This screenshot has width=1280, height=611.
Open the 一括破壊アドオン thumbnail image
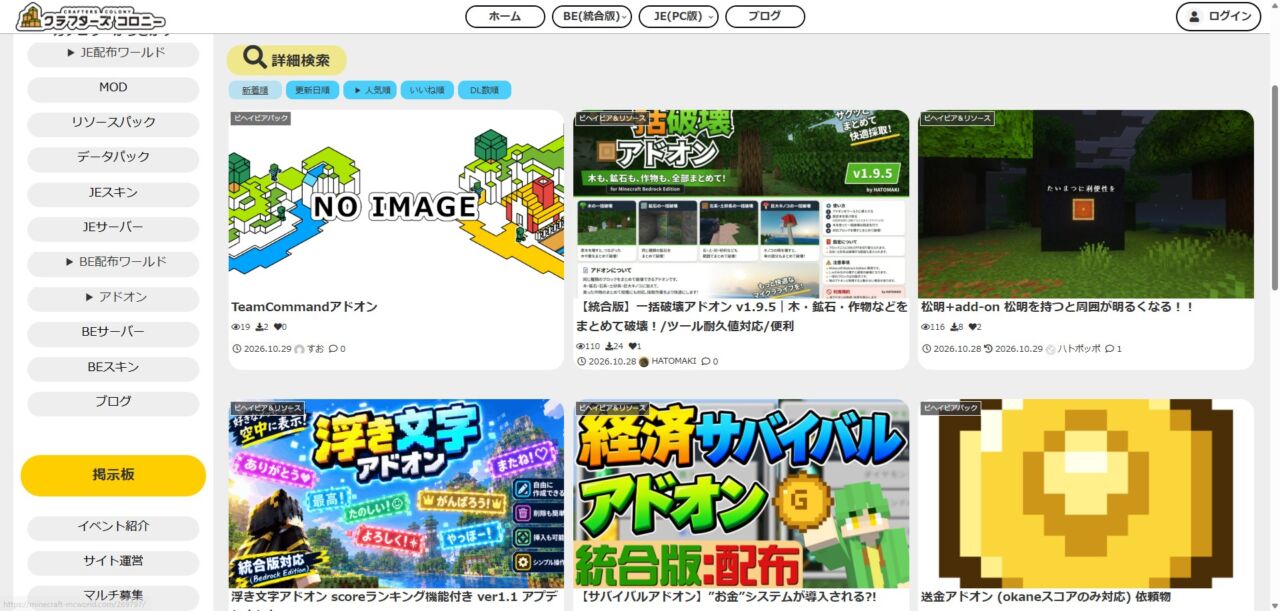point(741,204)
